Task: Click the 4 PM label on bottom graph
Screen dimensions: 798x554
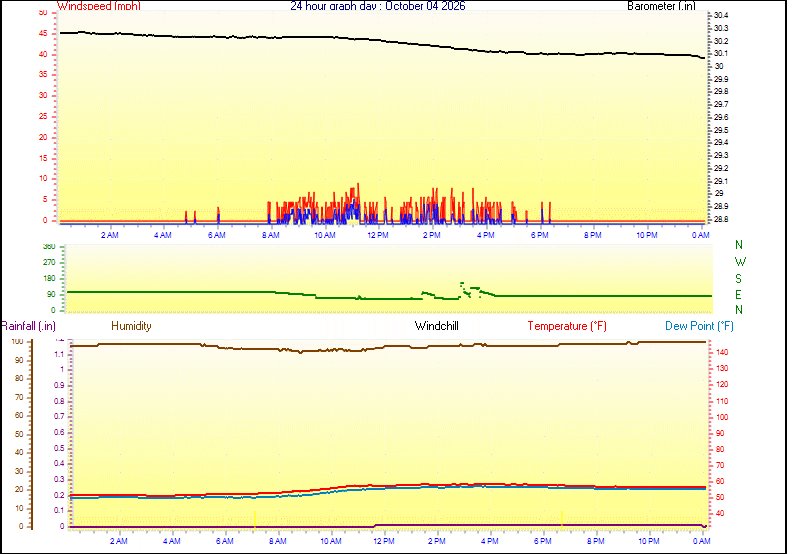Action: point(490,541)
